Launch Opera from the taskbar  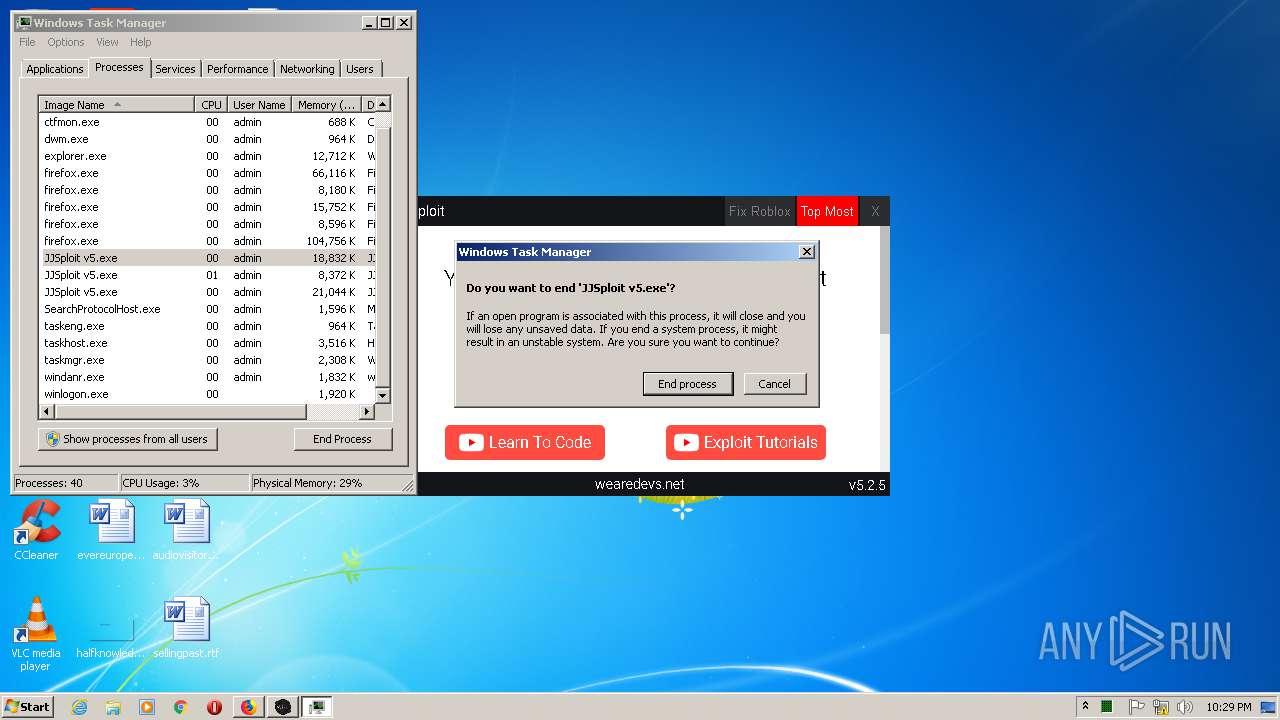[214, 707]
